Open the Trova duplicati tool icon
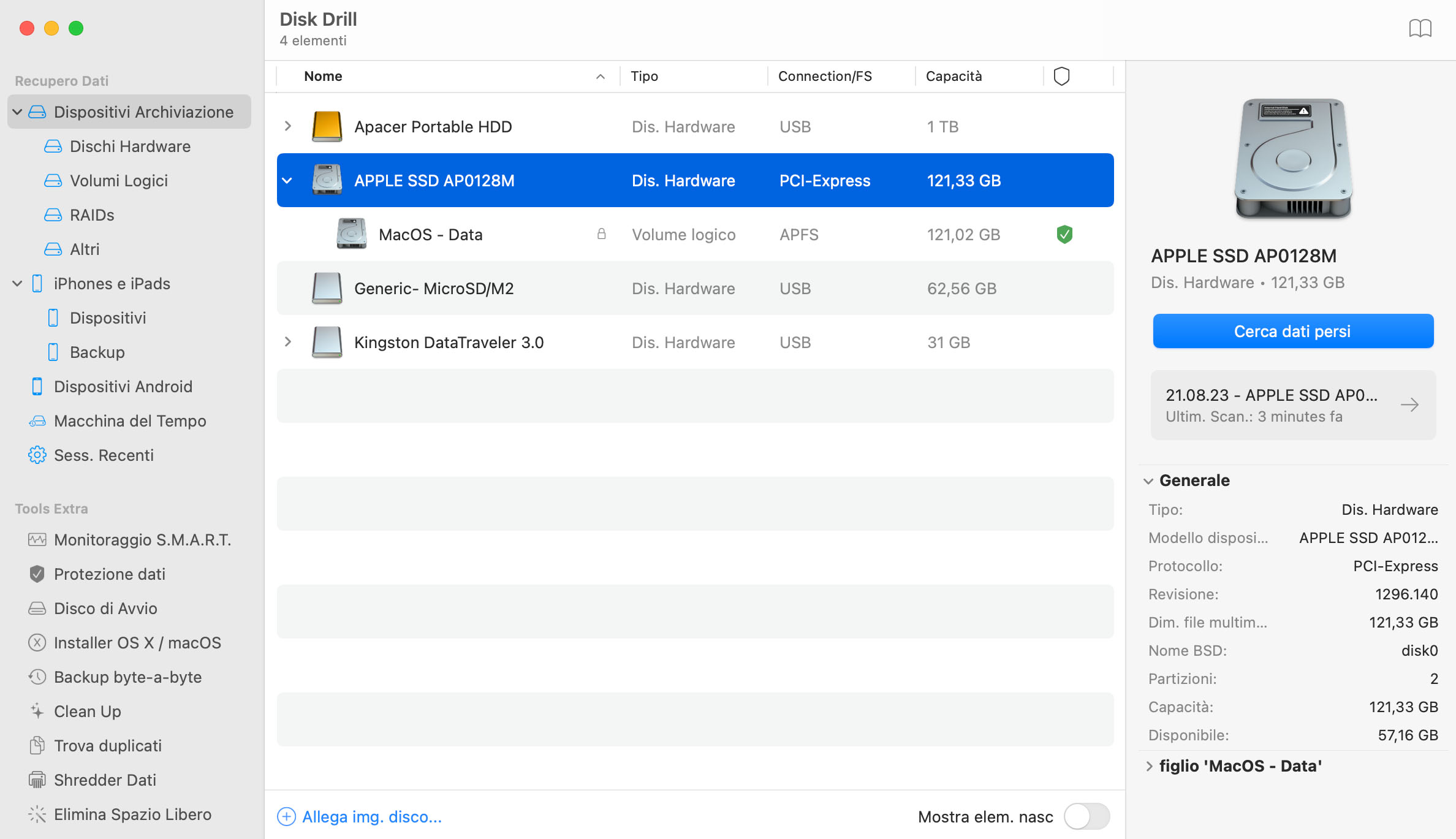Viewport: 1456px width, 839px height. (x=35, y=745)
